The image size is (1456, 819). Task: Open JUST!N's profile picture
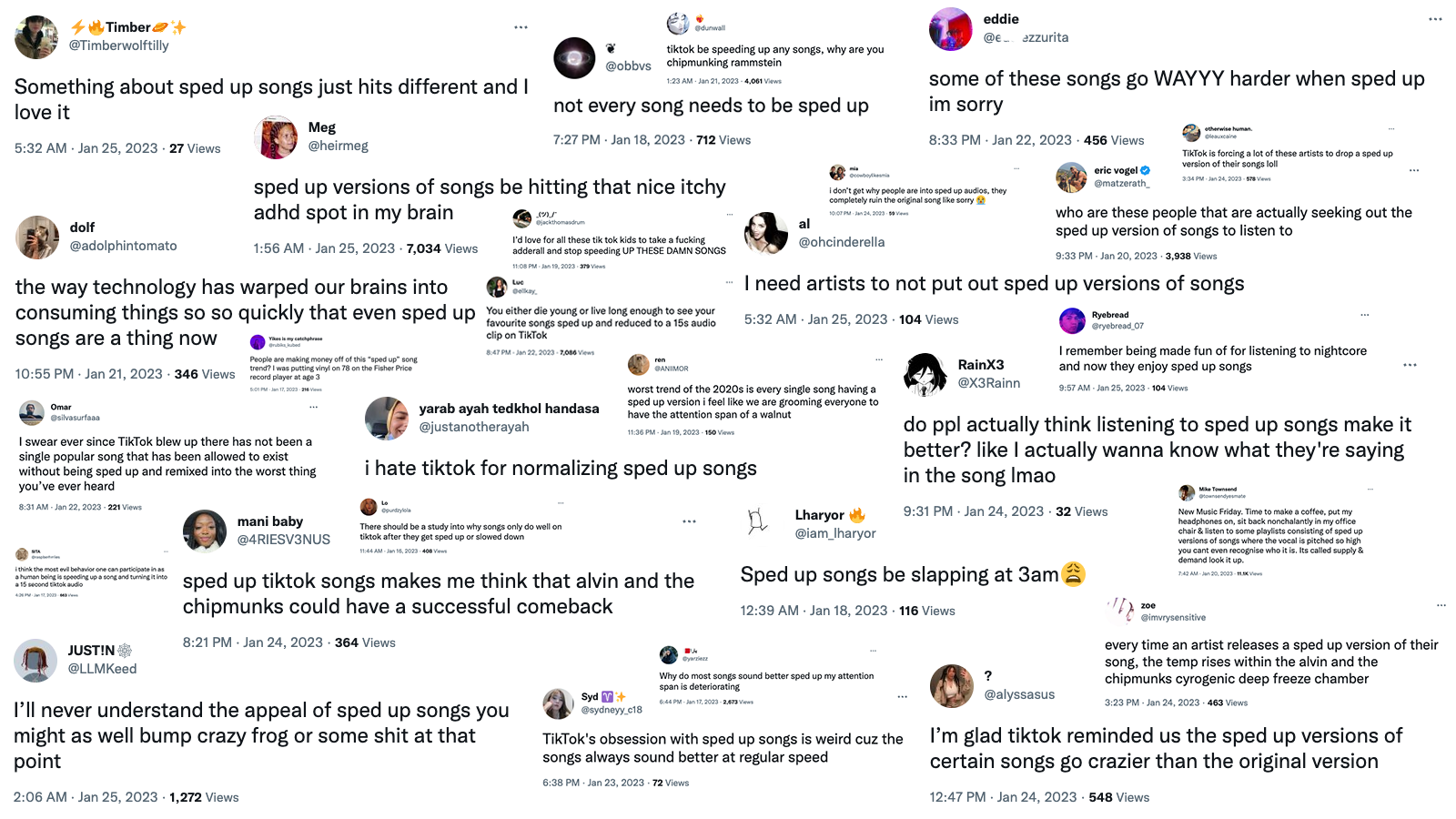pyautogui.click(x=35, y=661)
